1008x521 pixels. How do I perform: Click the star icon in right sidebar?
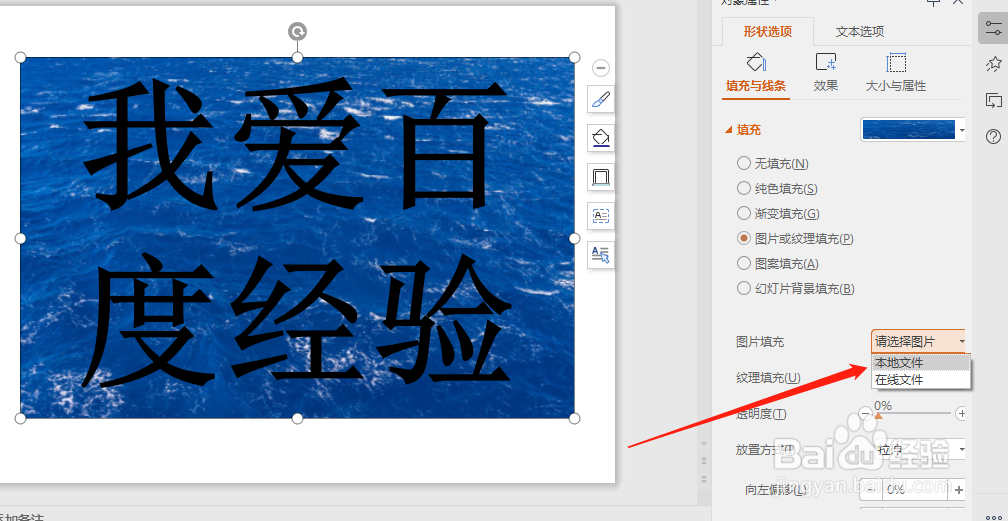[993, 64]
